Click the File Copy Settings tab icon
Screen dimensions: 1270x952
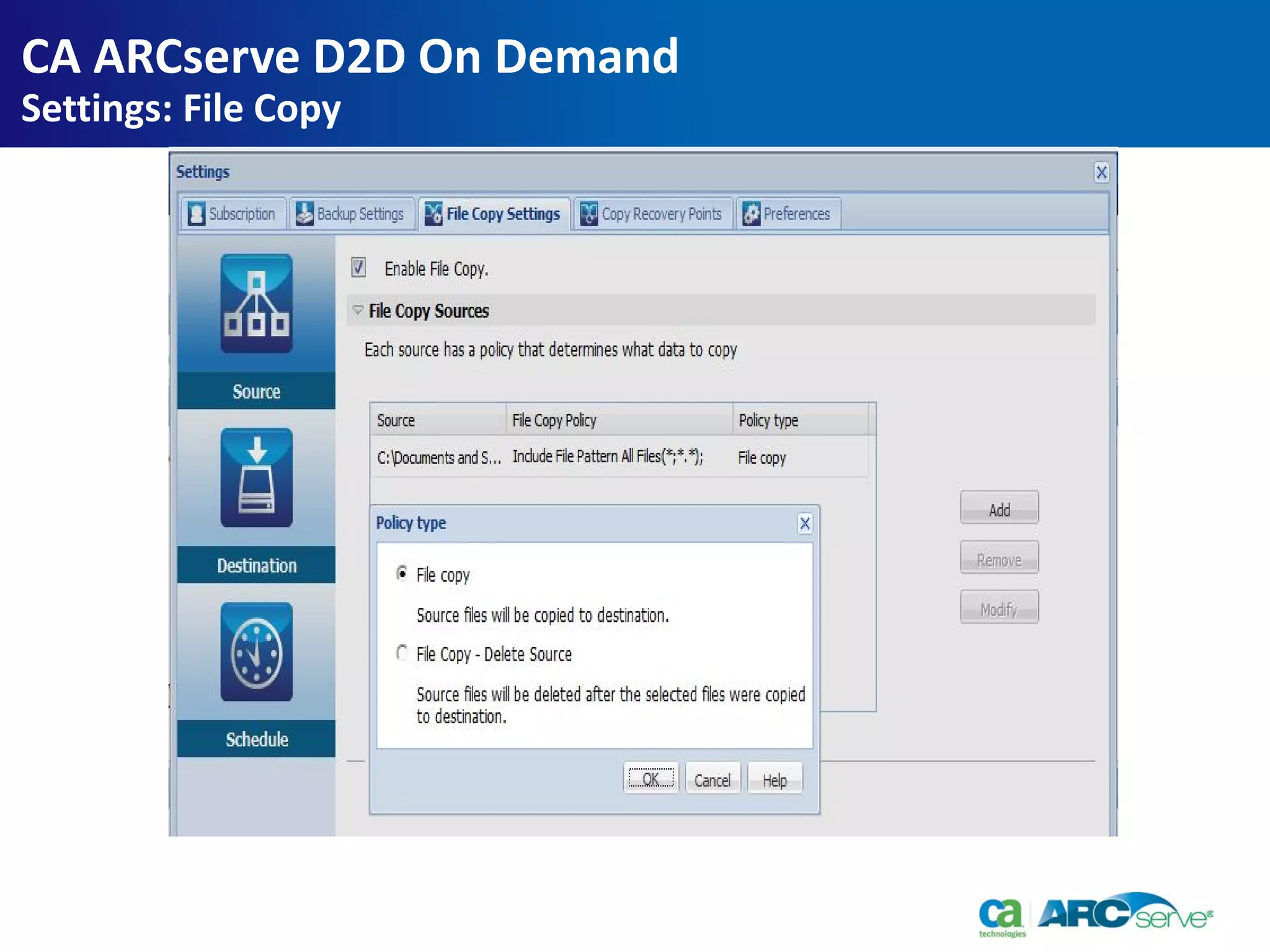[433, 214]
